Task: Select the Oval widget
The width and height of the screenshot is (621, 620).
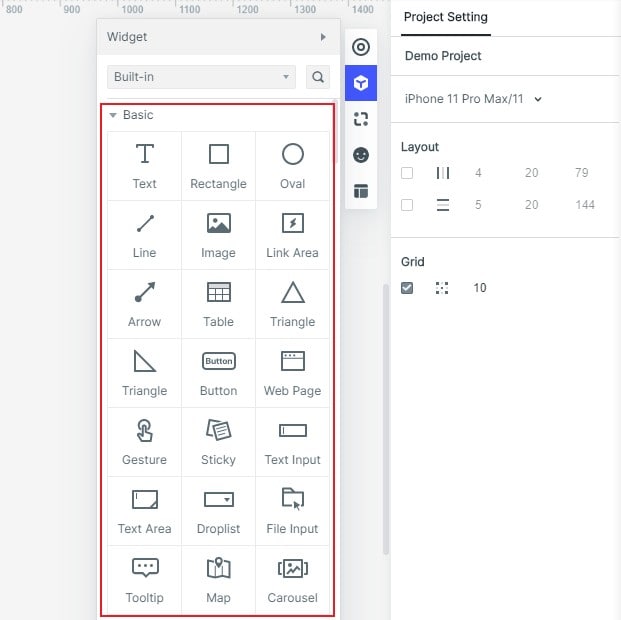Action: pos(293,166)
